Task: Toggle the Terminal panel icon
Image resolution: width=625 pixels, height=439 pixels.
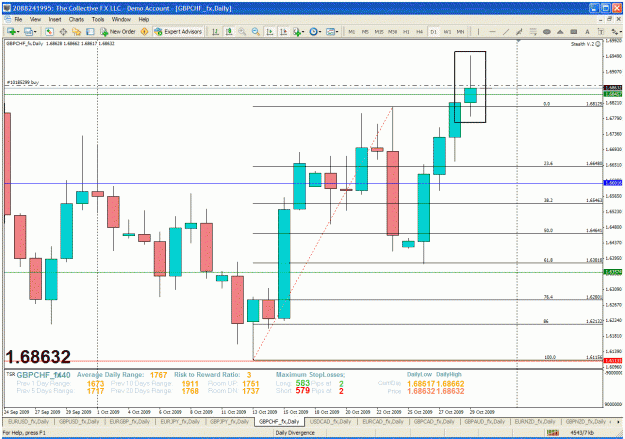Action: 90,31
